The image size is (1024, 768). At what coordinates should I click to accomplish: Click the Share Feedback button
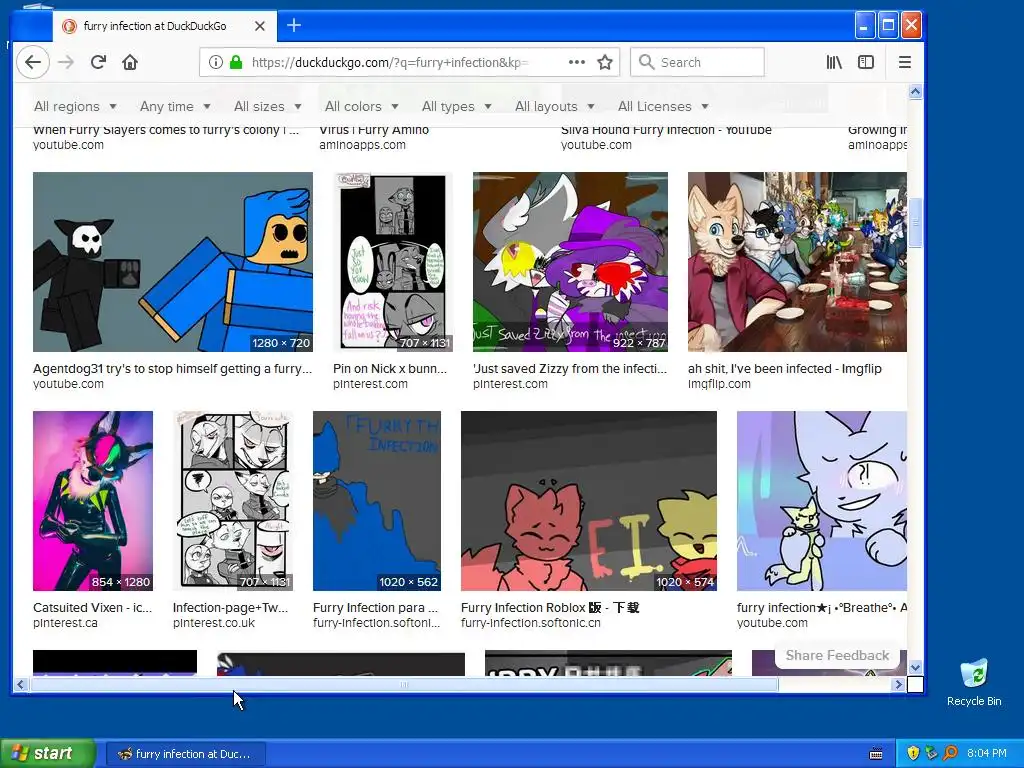point(837,656)
